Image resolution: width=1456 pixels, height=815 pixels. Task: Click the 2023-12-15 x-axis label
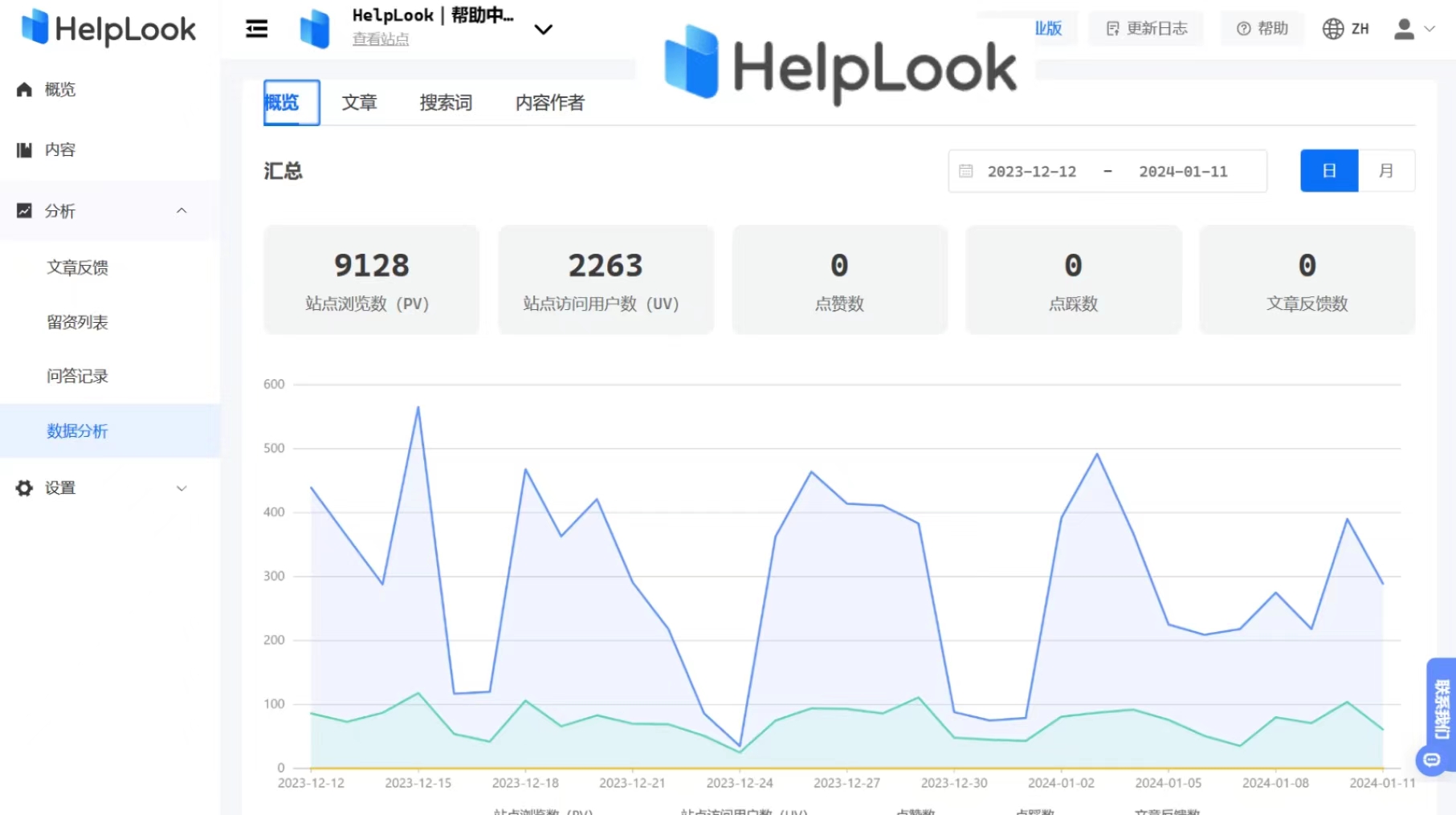pos(418,783)
